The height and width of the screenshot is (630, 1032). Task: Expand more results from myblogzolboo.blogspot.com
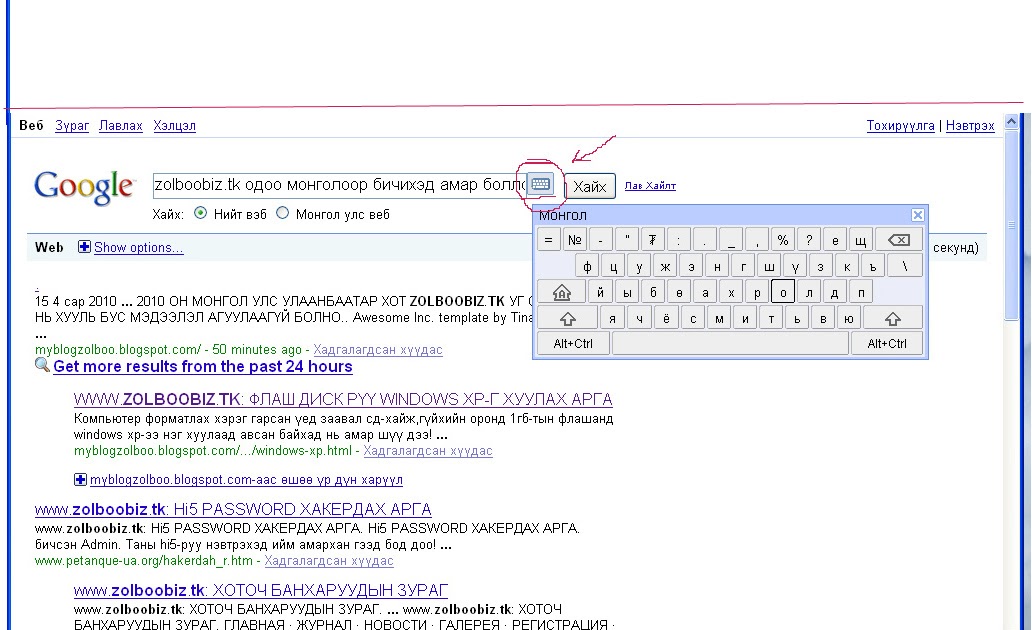coord(80,480)
